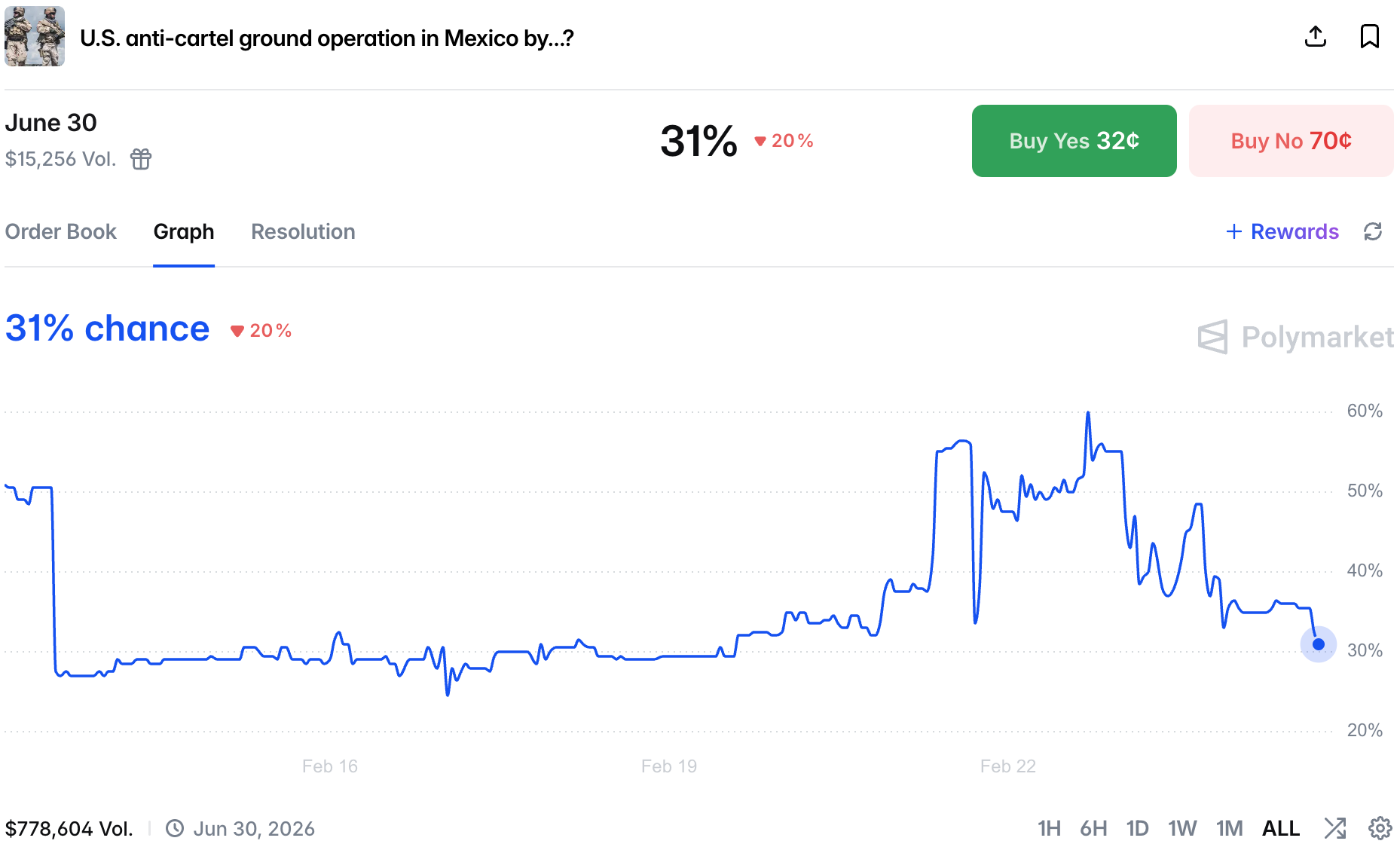The image size is (1400, 847).
Task: Select the 6H time range
Action: point(1093,829)
